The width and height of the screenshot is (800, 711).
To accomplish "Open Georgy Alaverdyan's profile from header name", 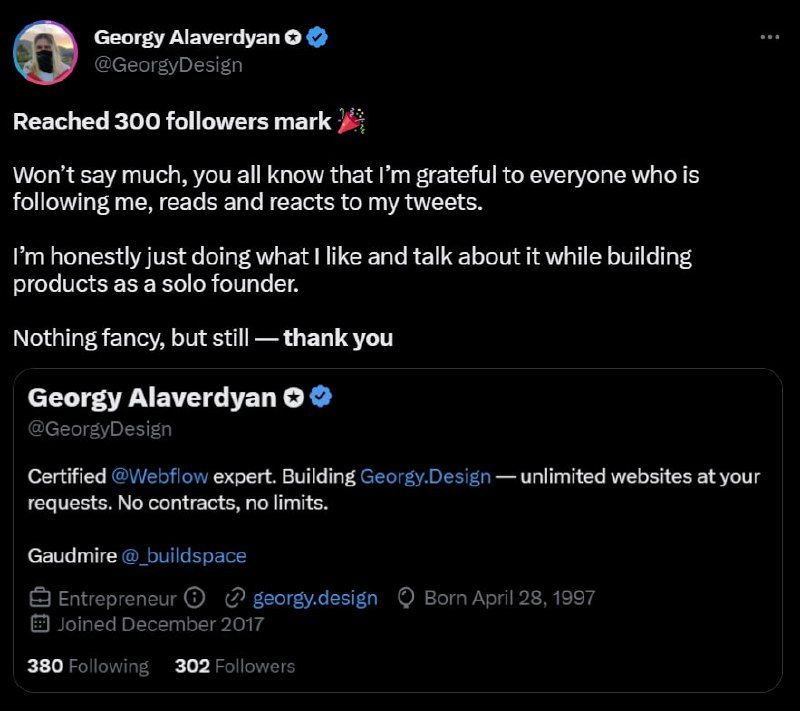I will pyautogui.click(x=187, y=38).
